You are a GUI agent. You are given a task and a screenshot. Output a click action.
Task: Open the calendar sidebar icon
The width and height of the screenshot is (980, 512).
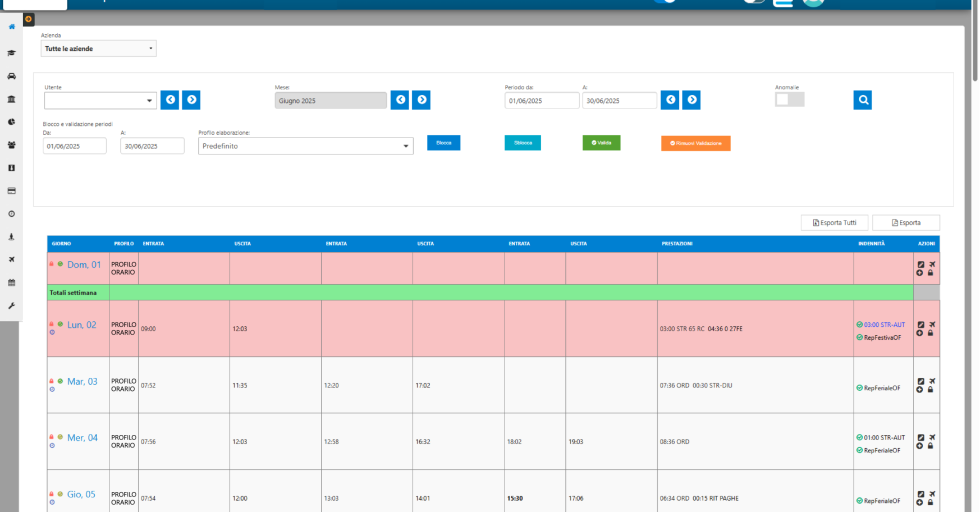[11, 283]
